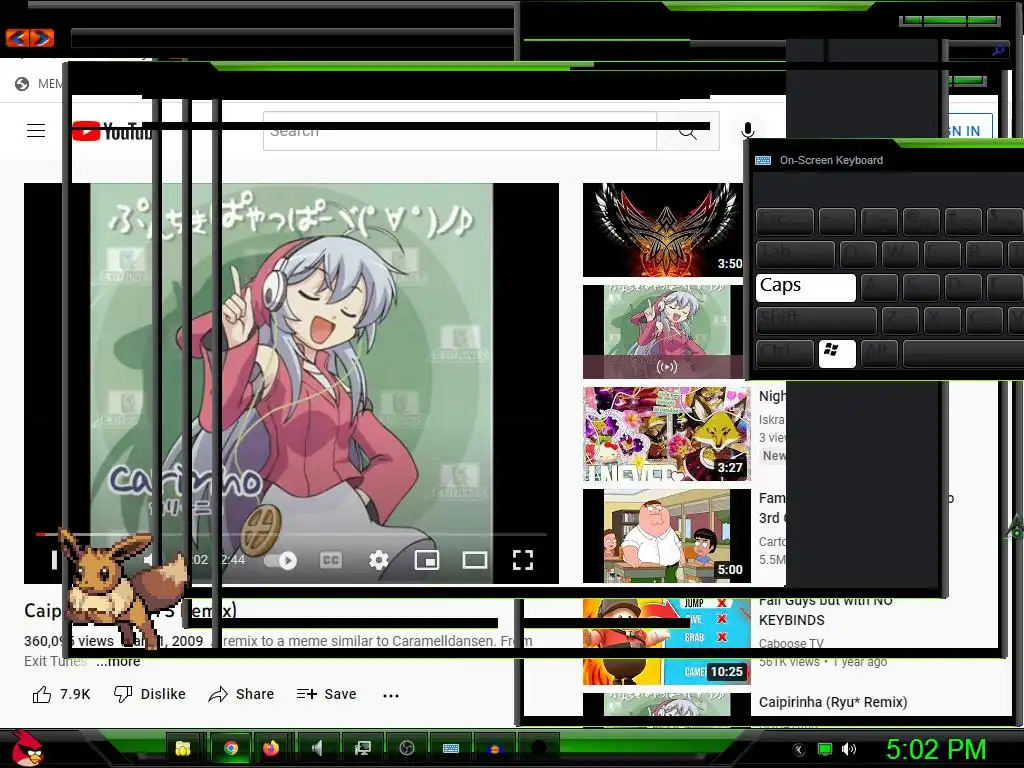Focus the YouTube search box
Screen dimensions: 1024x768
coord(460,131)
